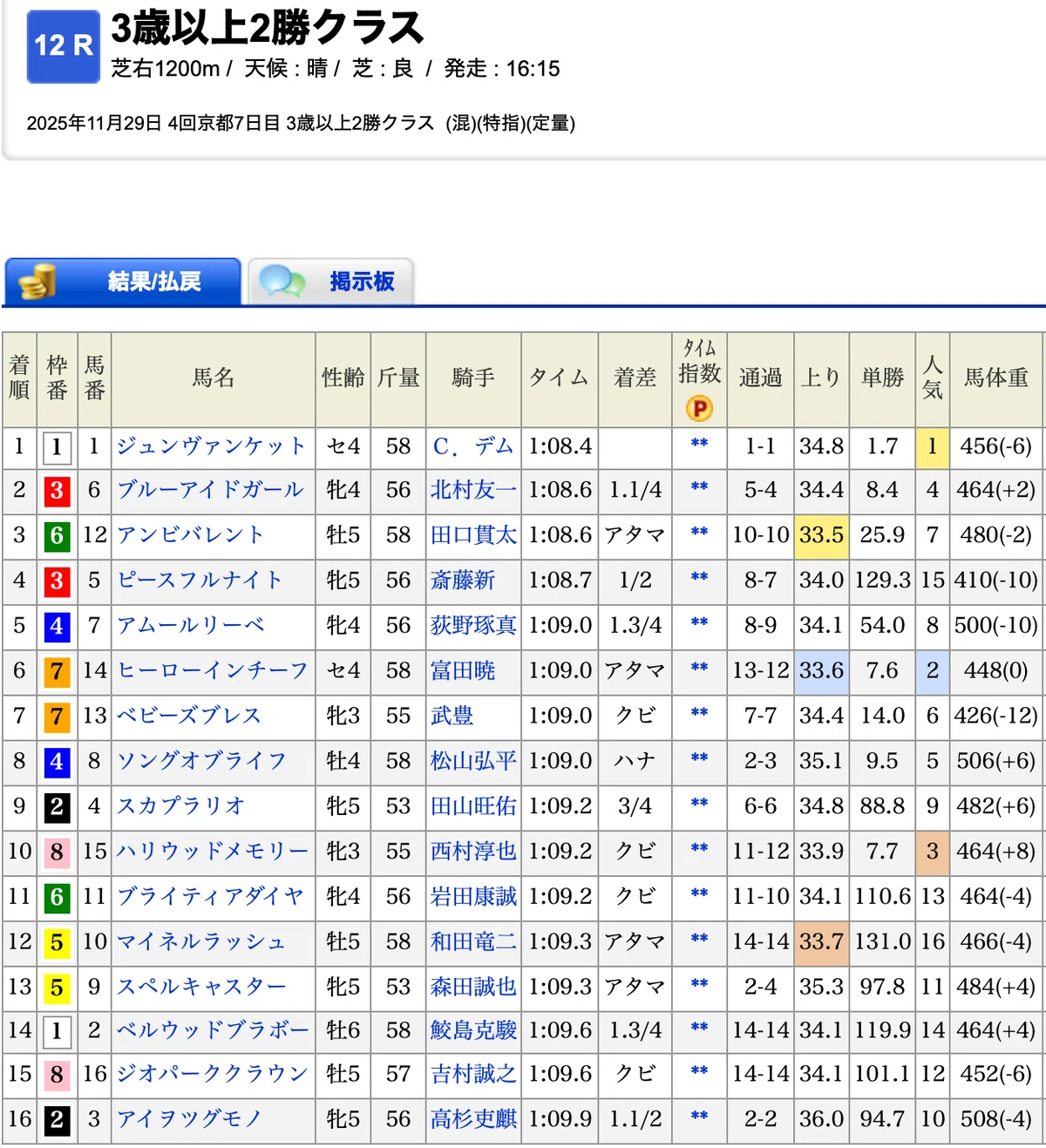Click the speech bubble icon on 掲示板 tab
The height and width of the screenshot is (1148, 1046).
tap(282, 281)
